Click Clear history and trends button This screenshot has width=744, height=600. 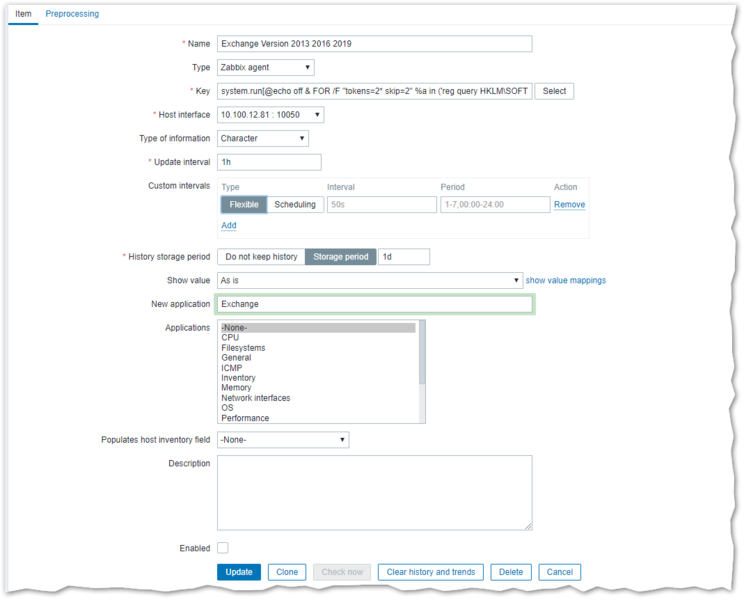(x=431, y=572)
